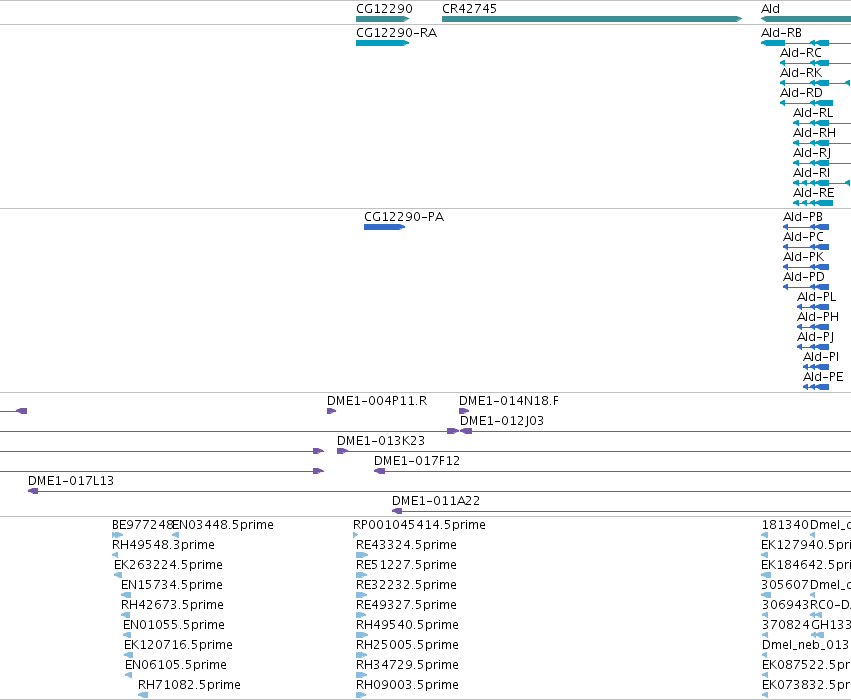Screen dimensions: 851x700
Task: Click the Ald-RJ transcript label
Action: (811, 153)
